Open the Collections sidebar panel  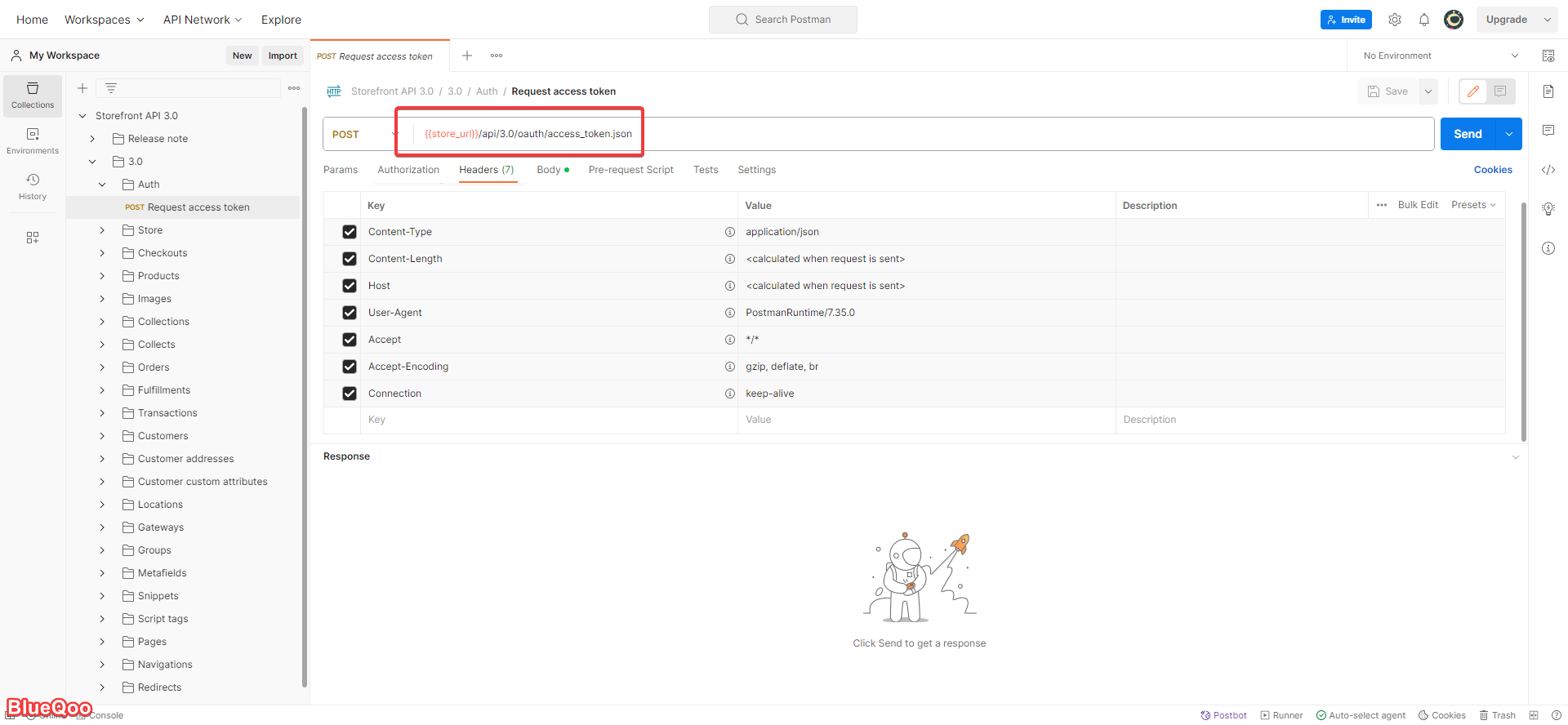tap(33, 96)
